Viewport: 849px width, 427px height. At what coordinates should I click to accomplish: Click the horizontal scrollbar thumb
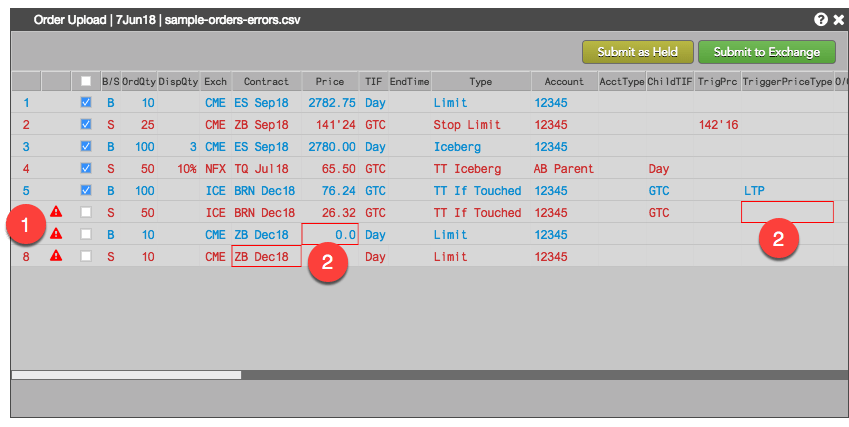coord(126,375)
